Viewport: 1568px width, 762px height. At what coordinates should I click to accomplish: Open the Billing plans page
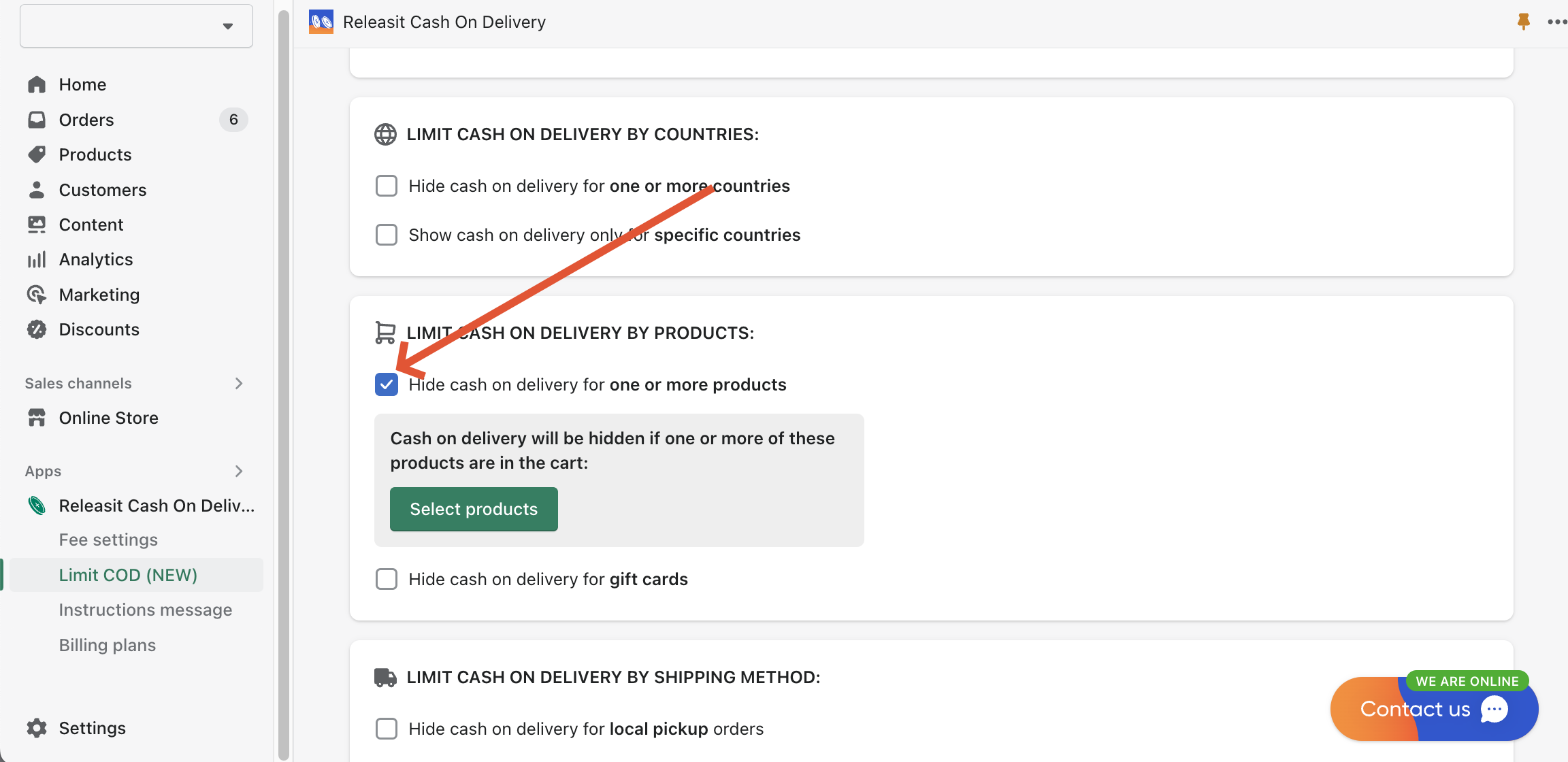(108, 644)
